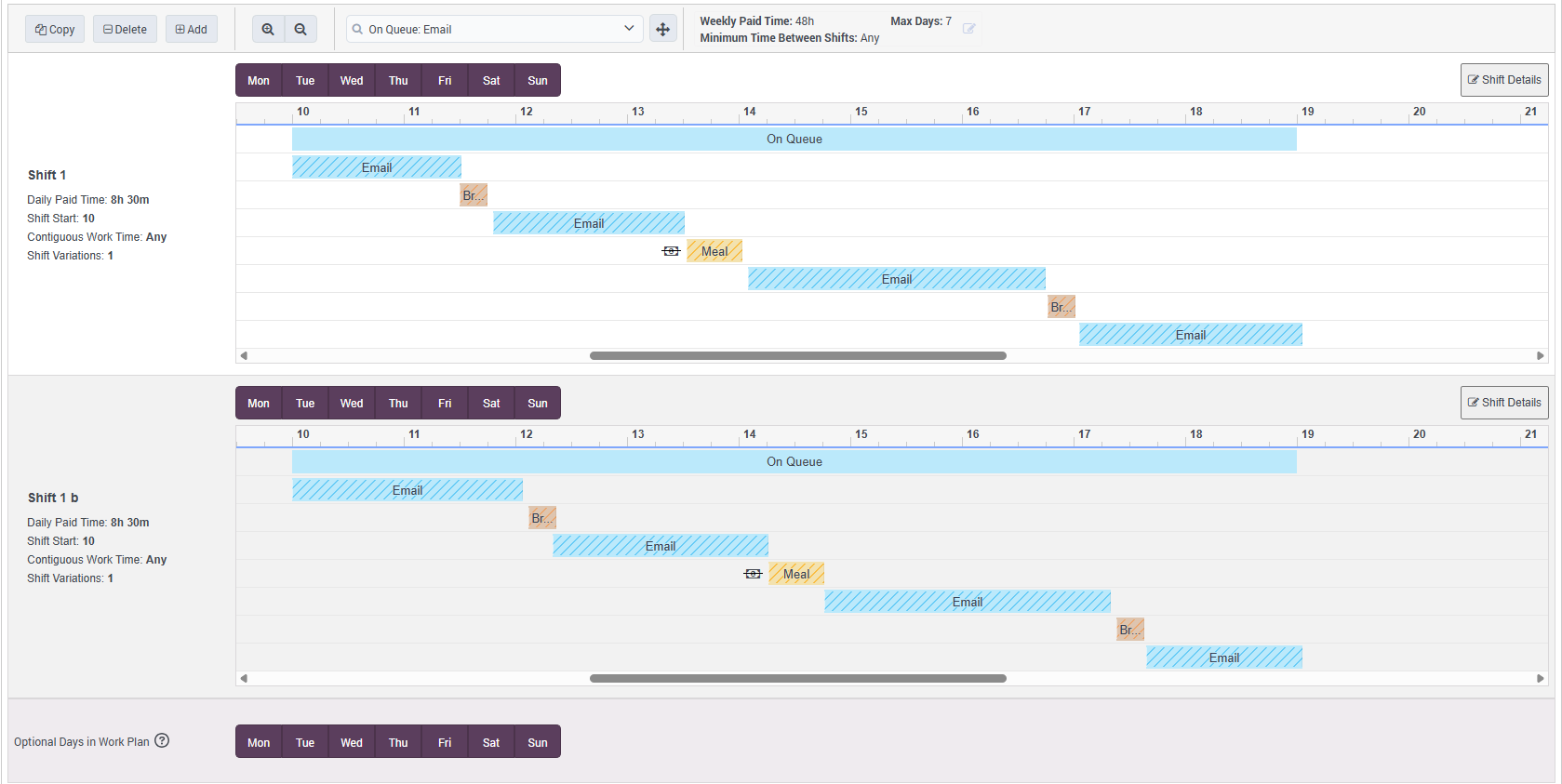Open help for Optional Days in Work Plan
The height and width of the screenshot is (784, 1562).
click(x=162, y=741)
